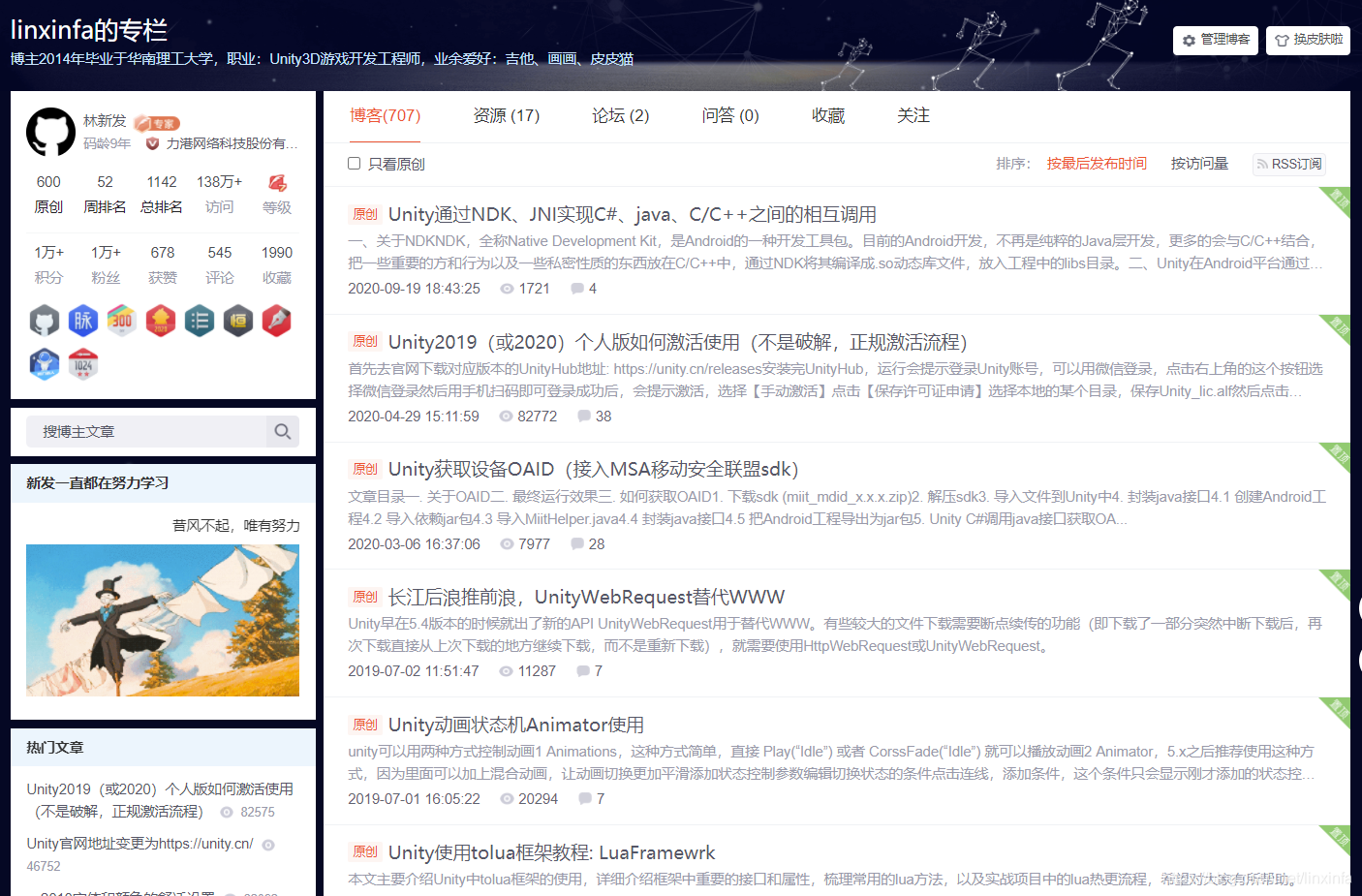Click the 52 周排名 statistic

pyautogui.click(x=105, y=194)
